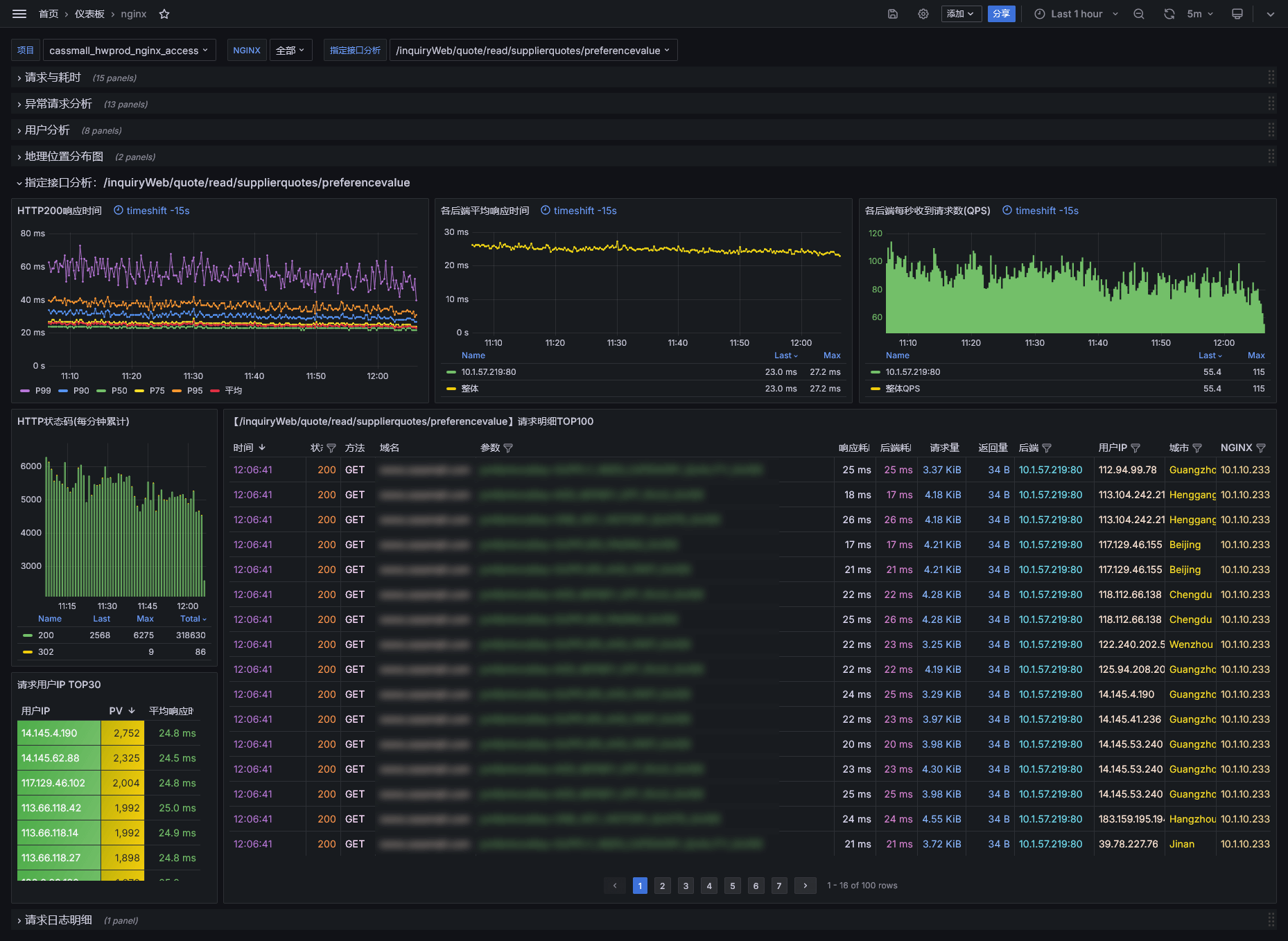Star the nginx dashboard as favorite
This screenshot has width=1288, height=941.
click(x=164, y=14)
